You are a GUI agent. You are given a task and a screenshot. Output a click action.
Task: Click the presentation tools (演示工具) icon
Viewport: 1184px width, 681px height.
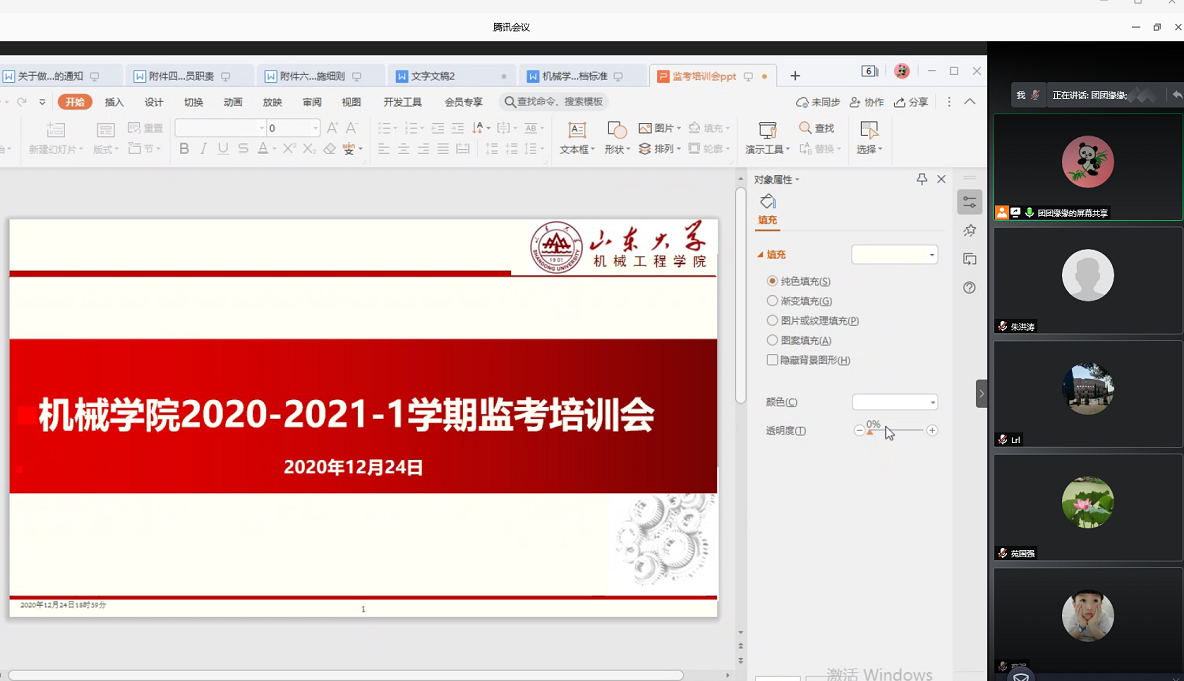(767, 131)
